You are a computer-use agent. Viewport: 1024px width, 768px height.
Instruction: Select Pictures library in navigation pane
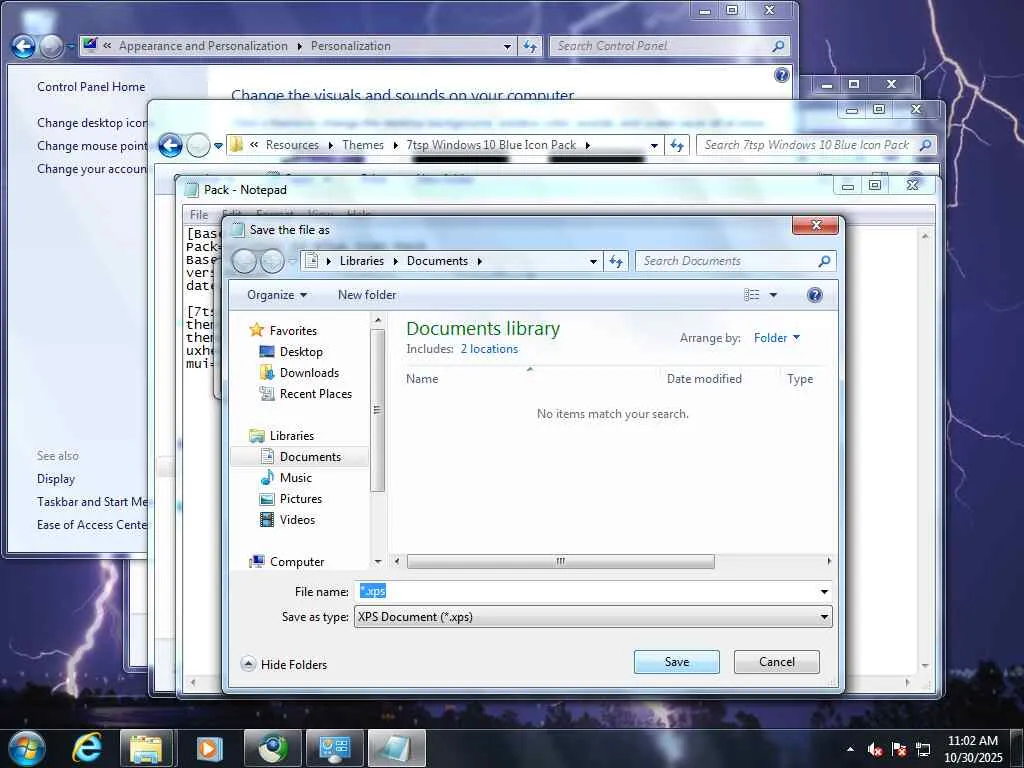(300, 498)
